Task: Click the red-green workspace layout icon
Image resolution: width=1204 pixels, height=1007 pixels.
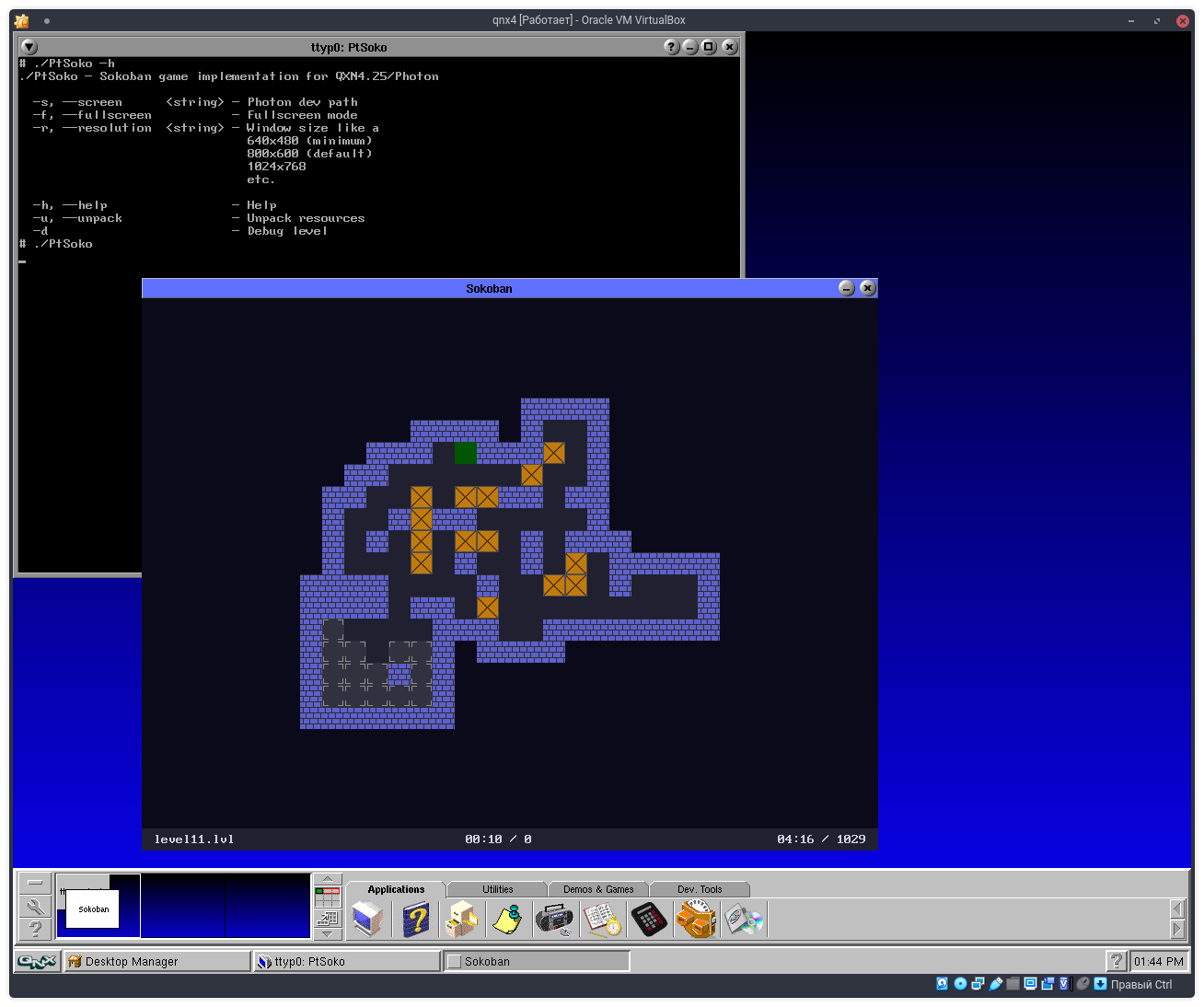Action: click(x=328, y=897)
